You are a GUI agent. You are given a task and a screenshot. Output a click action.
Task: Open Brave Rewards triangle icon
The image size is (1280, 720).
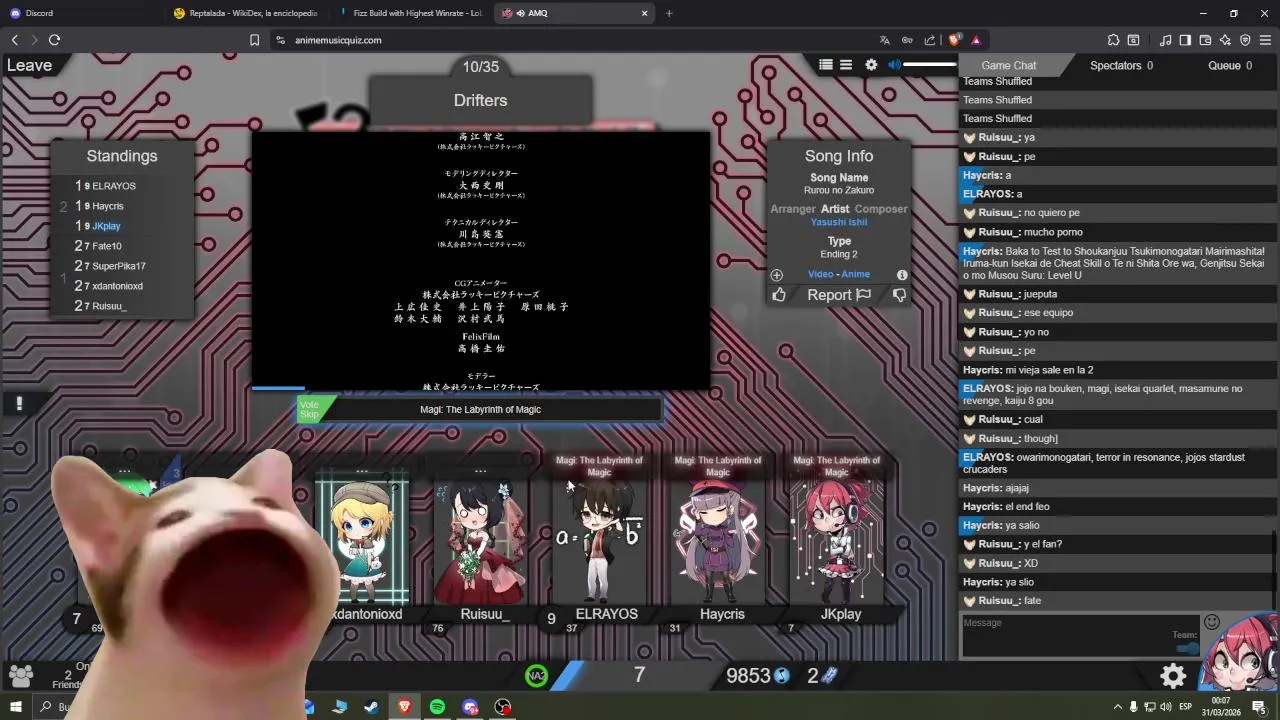[976, 40]
